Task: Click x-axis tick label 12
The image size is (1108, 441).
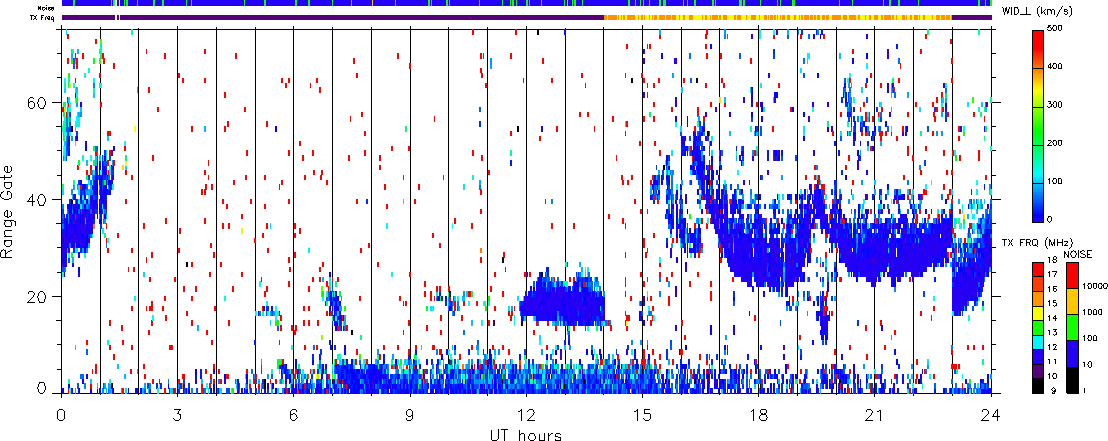Action: [x=526, y=415]
